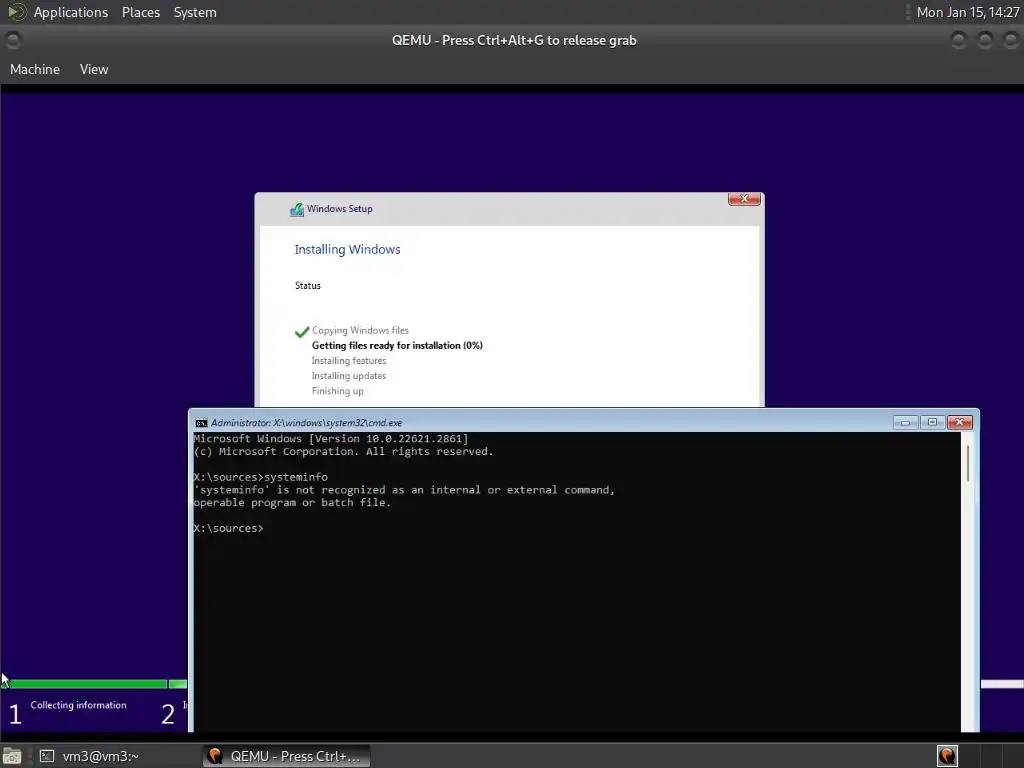Close the Windows Setup dialog
This screenshot has width=1024, height=768.
tap(744, 199)
